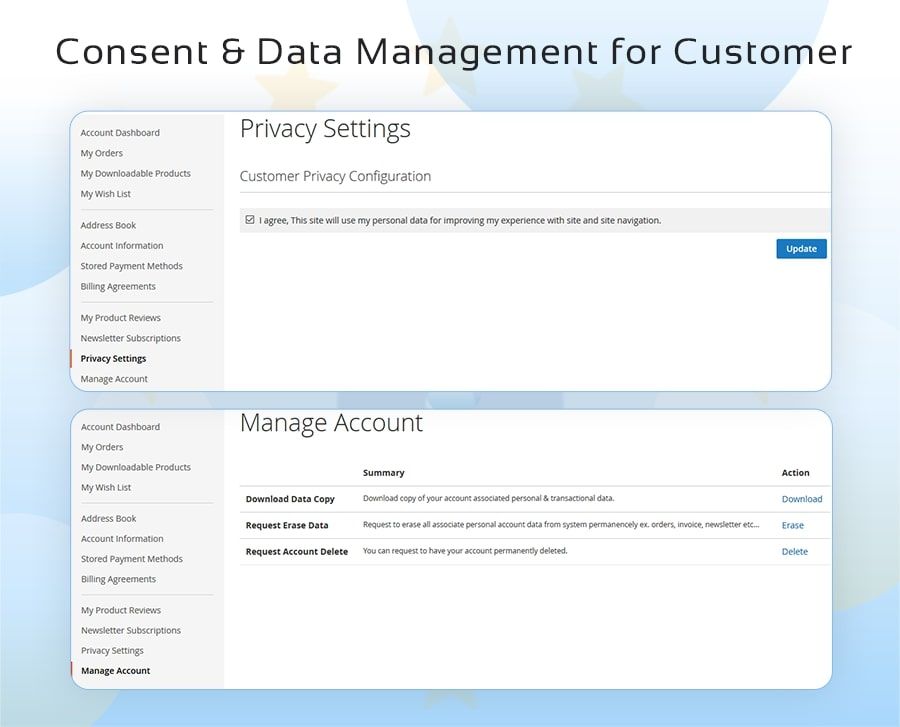
Task: Click the Erase action link
Action: tap(792, 525)
